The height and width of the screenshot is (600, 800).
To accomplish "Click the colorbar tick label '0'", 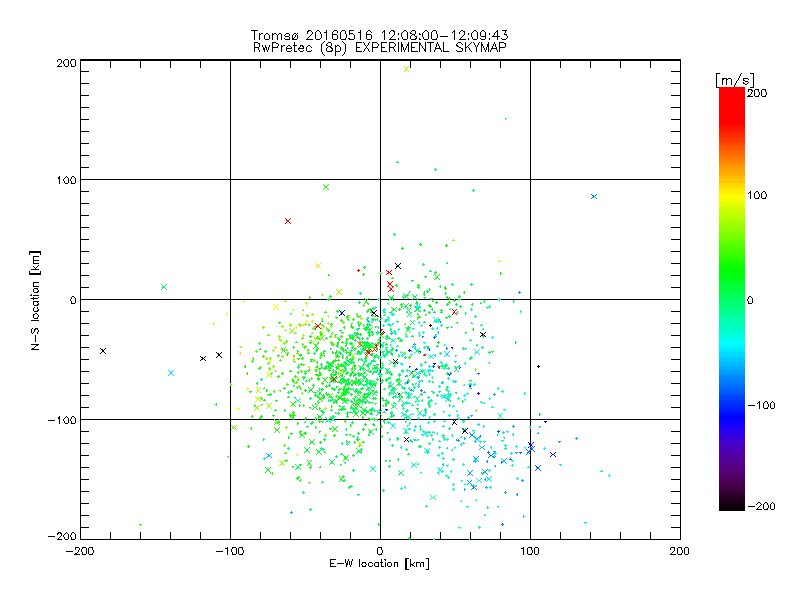I will click(750, 300).
